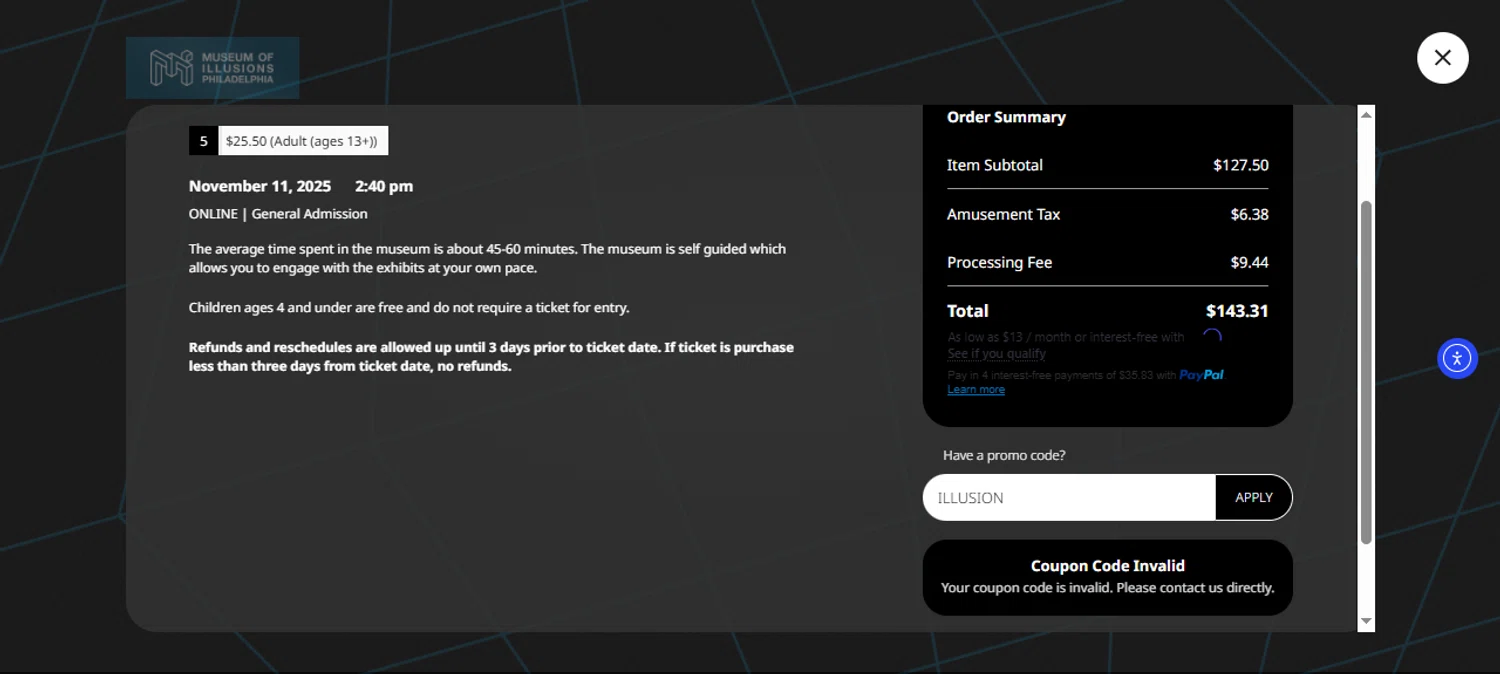
Task: Click the Amusement Tax value $6.38
Action: (x=1249, y=214)
